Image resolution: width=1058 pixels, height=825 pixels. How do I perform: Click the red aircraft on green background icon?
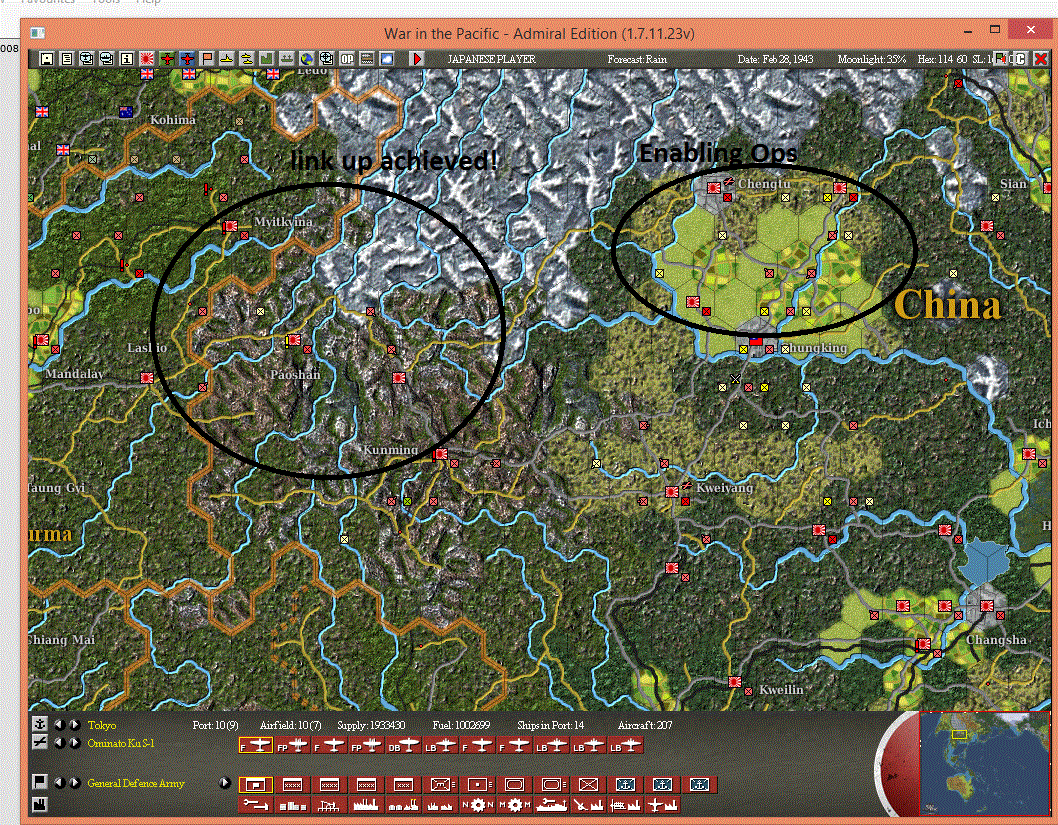tap(167, 59)
